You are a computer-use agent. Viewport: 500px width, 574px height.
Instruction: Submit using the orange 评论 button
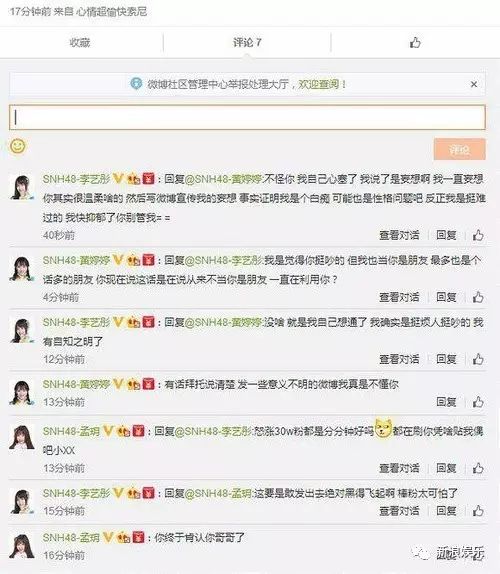(460, 149)
